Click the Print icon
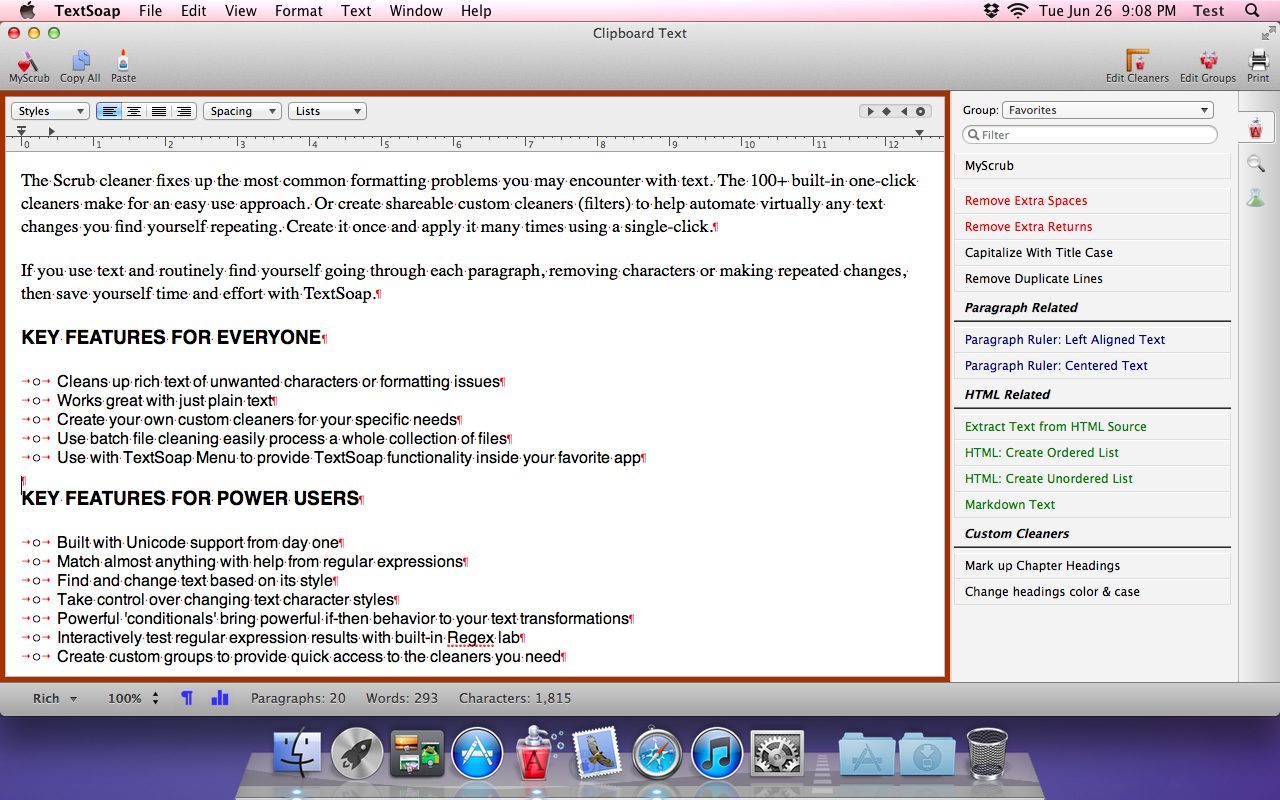 [x=1257, y=63]
